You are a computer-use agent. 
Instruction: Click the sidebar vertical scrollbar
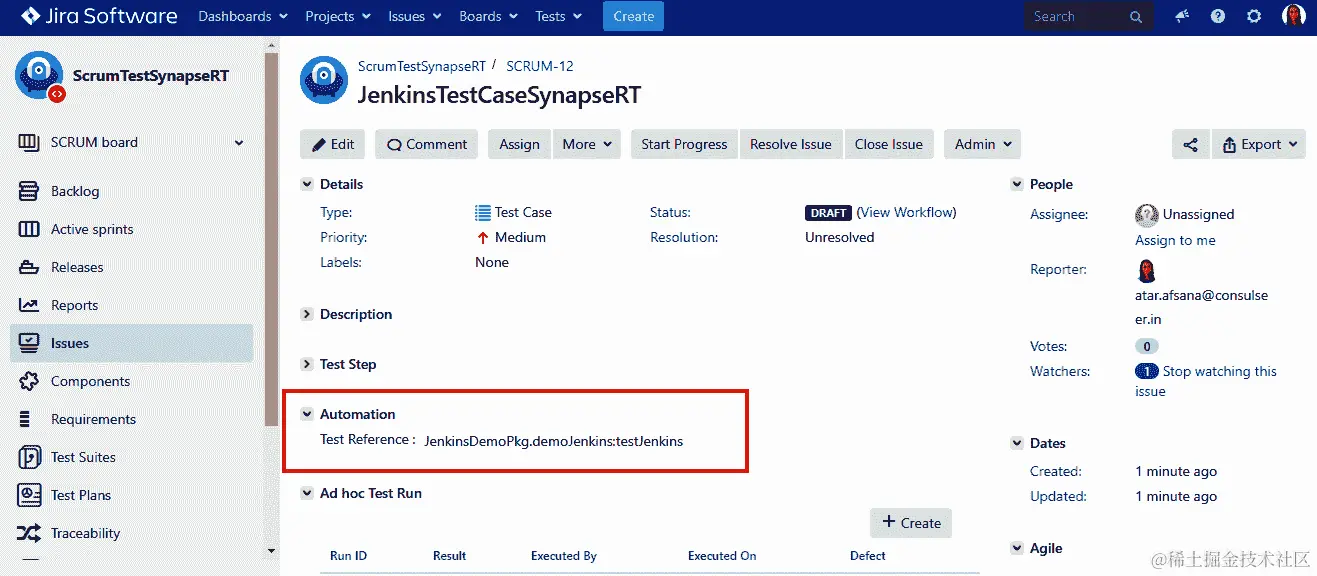271,240
